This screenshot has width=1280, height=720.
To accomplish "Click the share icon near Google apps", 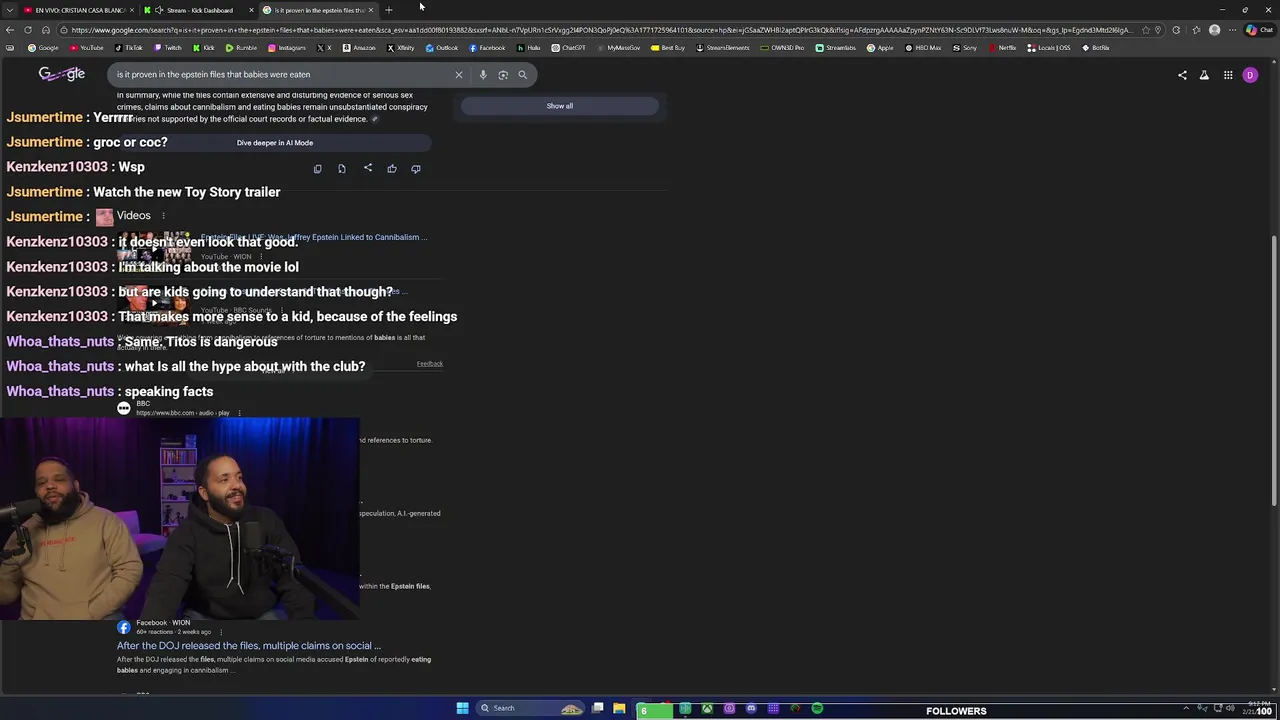I will click(x=1182, y=75).
